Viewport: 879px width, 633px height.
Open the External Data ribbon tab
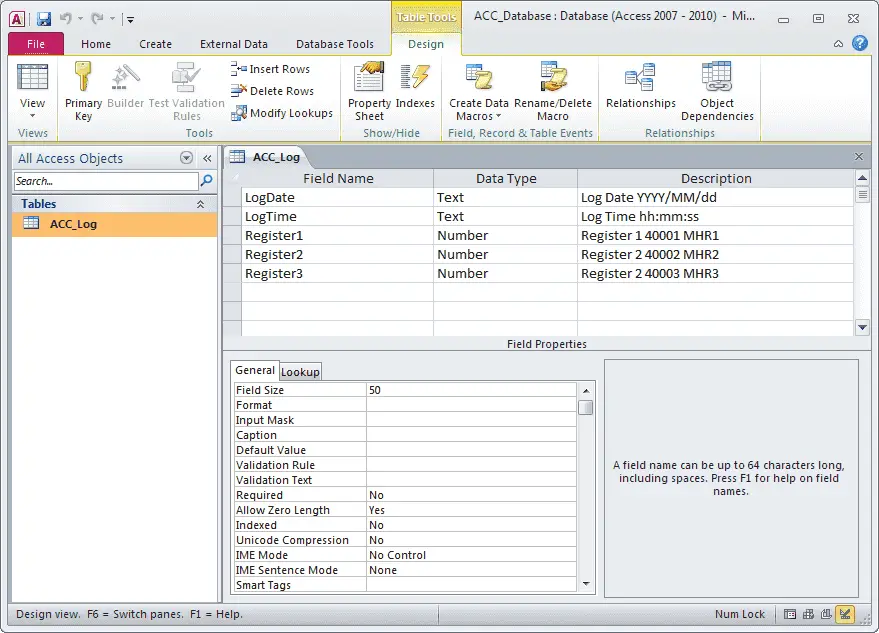coord(234,44)
